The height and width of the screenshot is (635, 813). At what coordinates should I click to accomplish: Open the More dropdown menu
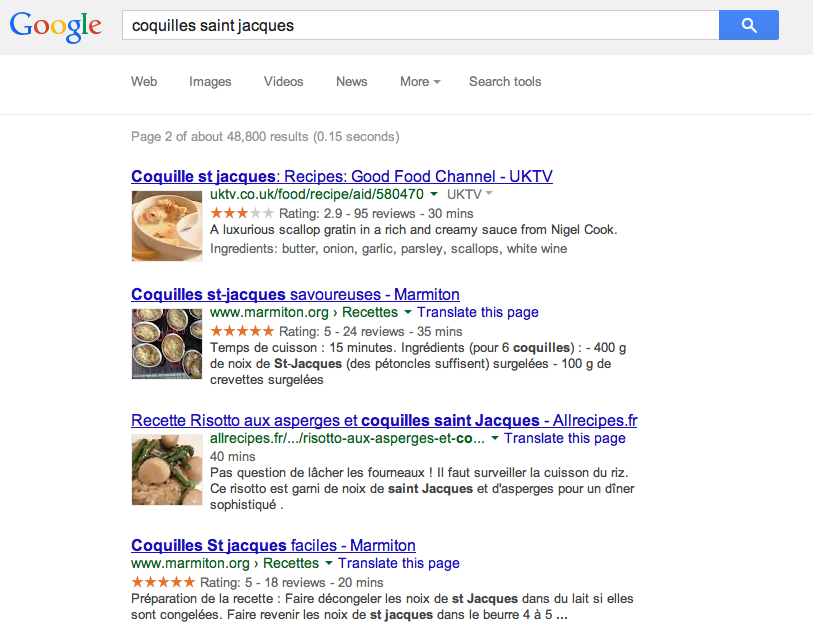tap(420, 82)
